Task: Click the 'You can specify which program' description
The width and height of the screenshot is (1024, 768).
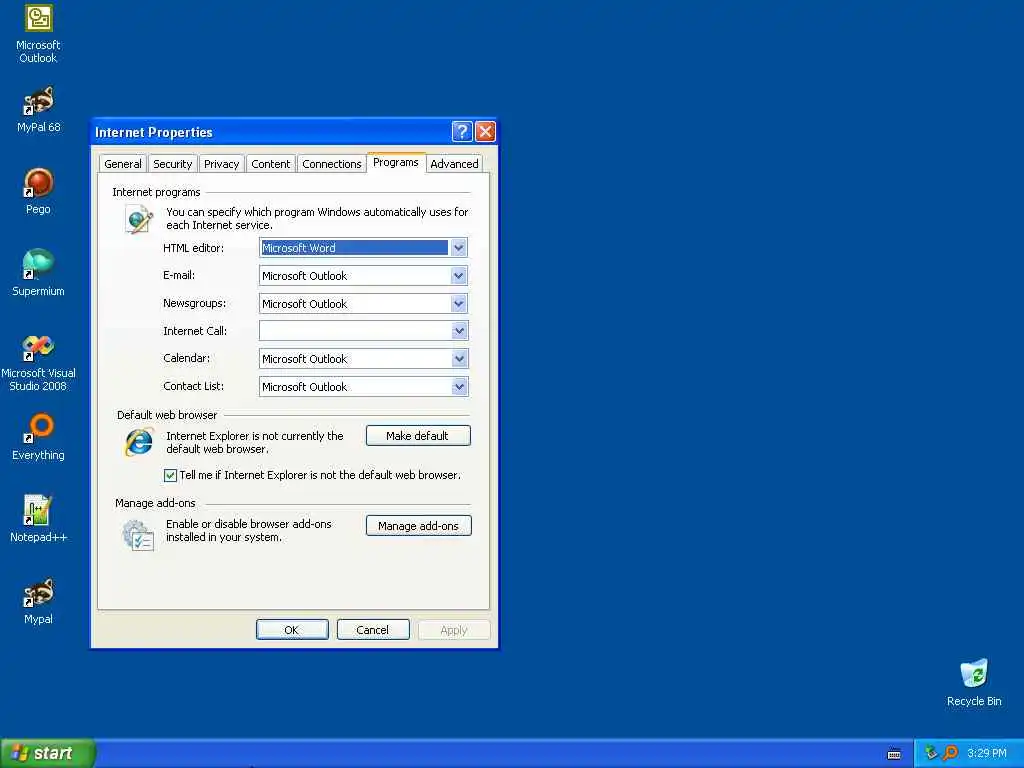Action: point(317,218)
